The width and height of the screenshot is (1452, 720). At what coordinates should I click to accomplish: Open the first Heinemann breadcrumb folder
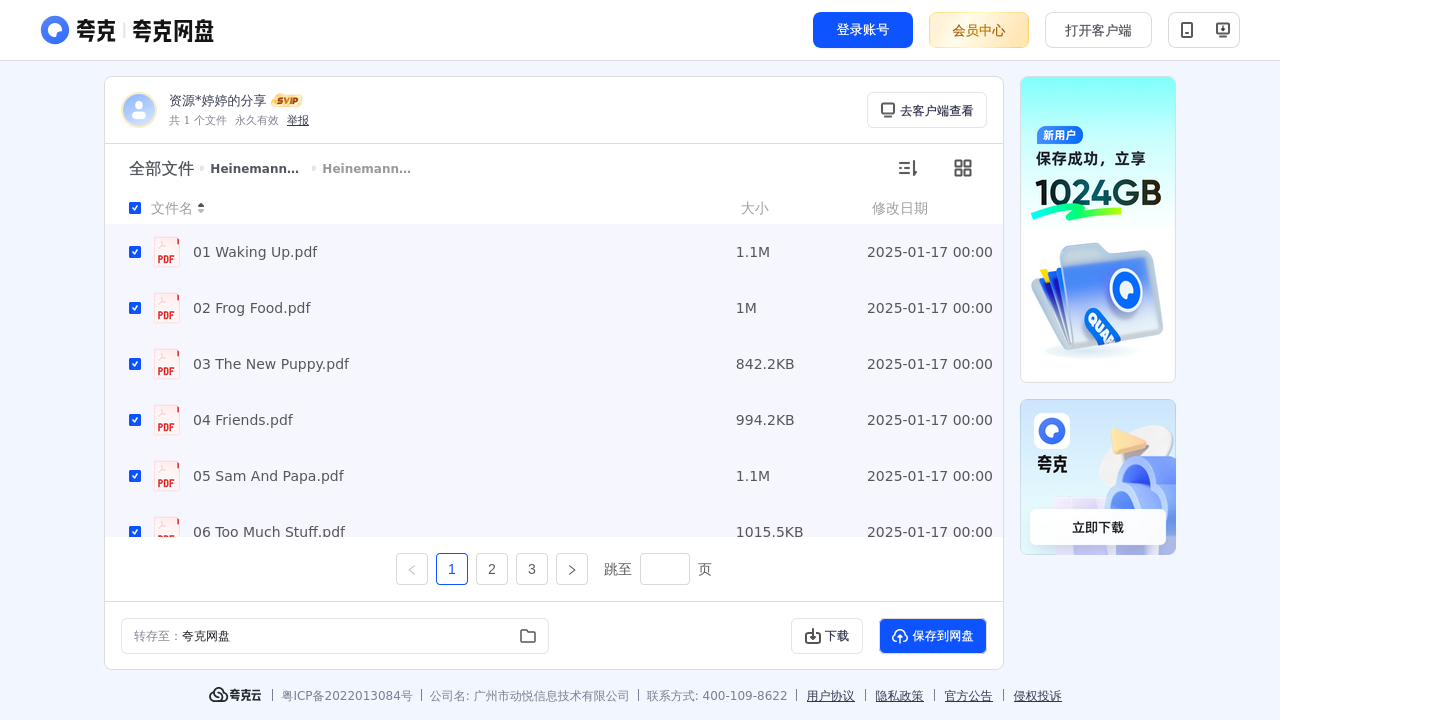(x=255, y=169)
